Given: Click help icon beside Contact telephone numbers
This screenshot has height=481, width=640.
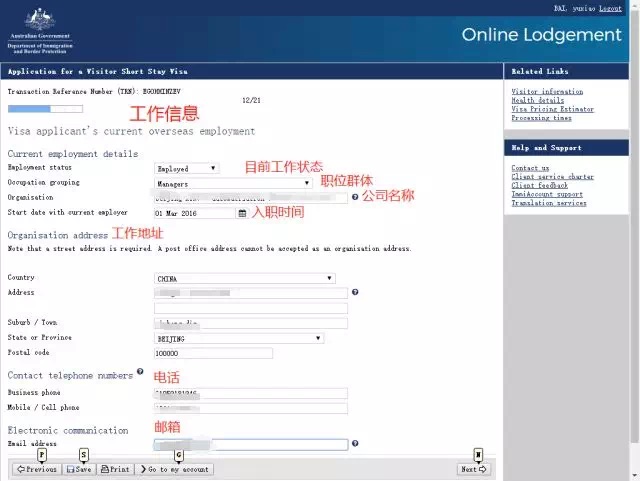Looking at the screenshot, I should [140, 371].
